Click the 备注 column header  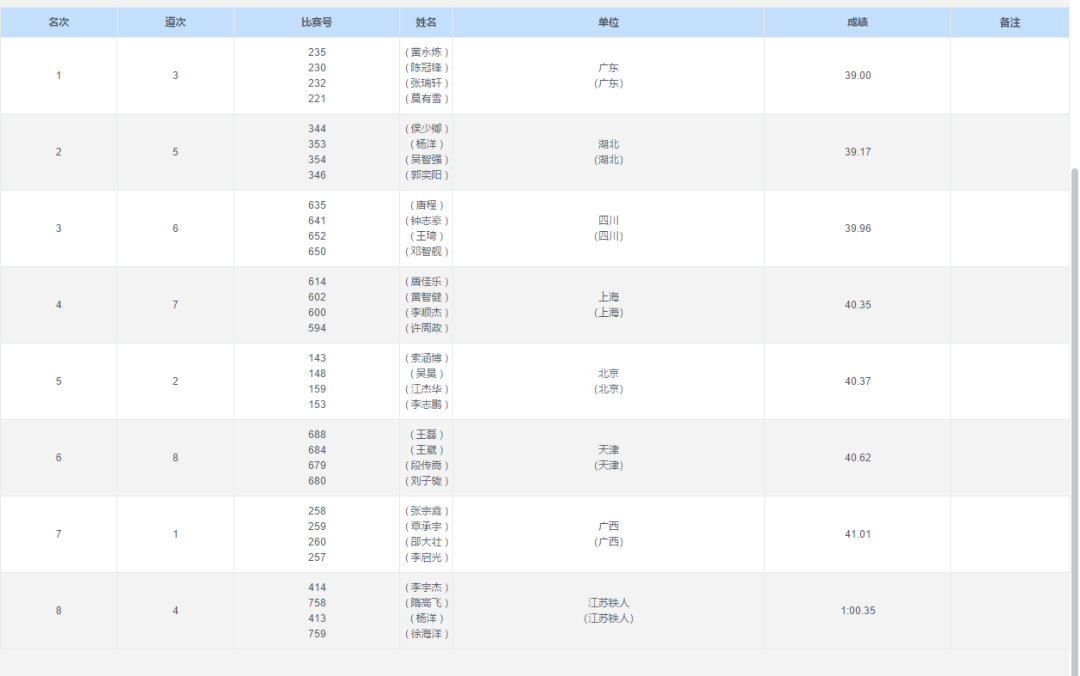point(1009,22)
